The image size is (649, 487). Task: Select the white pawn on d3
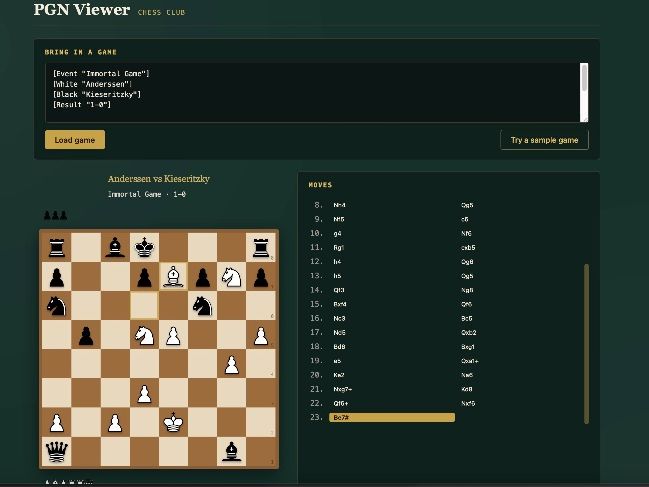click(x=144, y=393)
